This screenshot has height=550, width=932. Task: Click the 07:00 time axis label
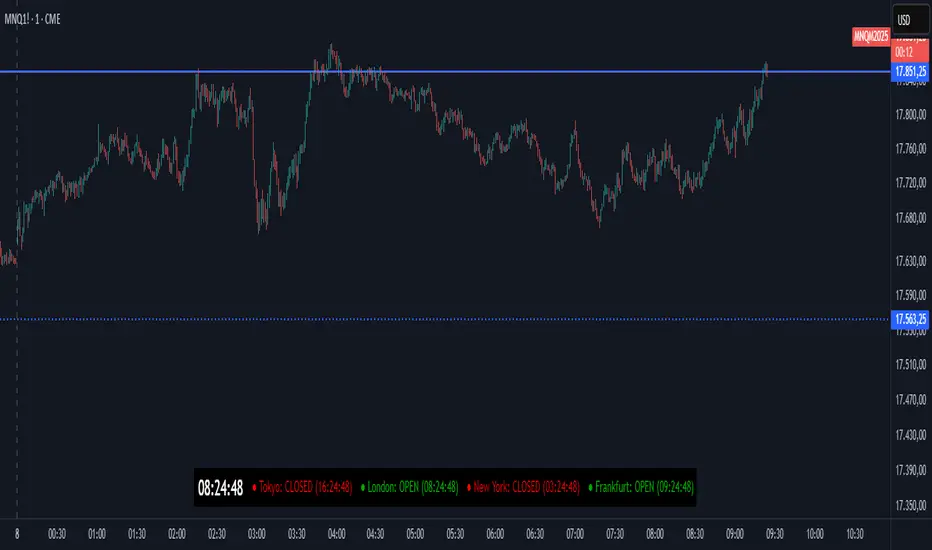click(575, 534)
